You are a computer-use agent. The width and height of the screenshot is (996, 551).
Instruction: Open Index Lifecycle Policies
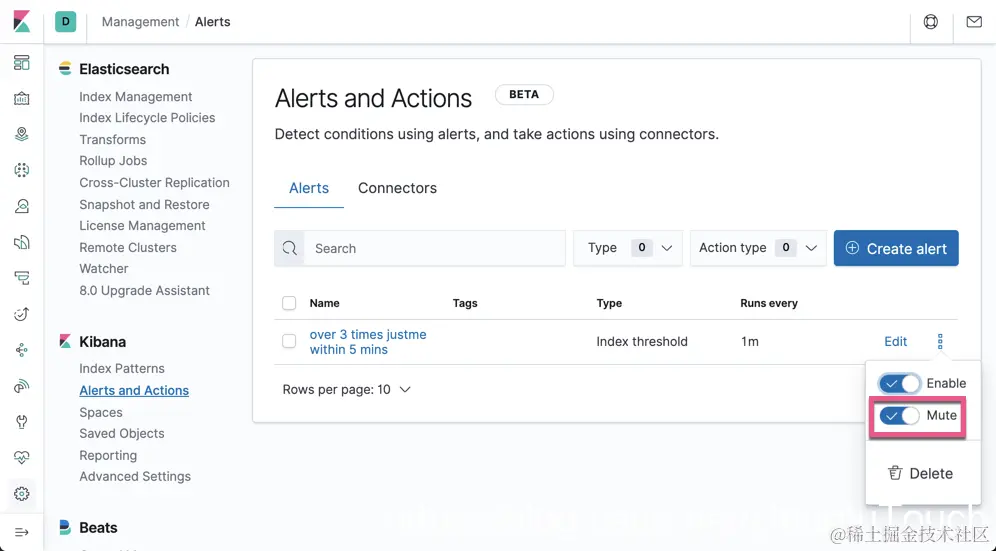147,118
